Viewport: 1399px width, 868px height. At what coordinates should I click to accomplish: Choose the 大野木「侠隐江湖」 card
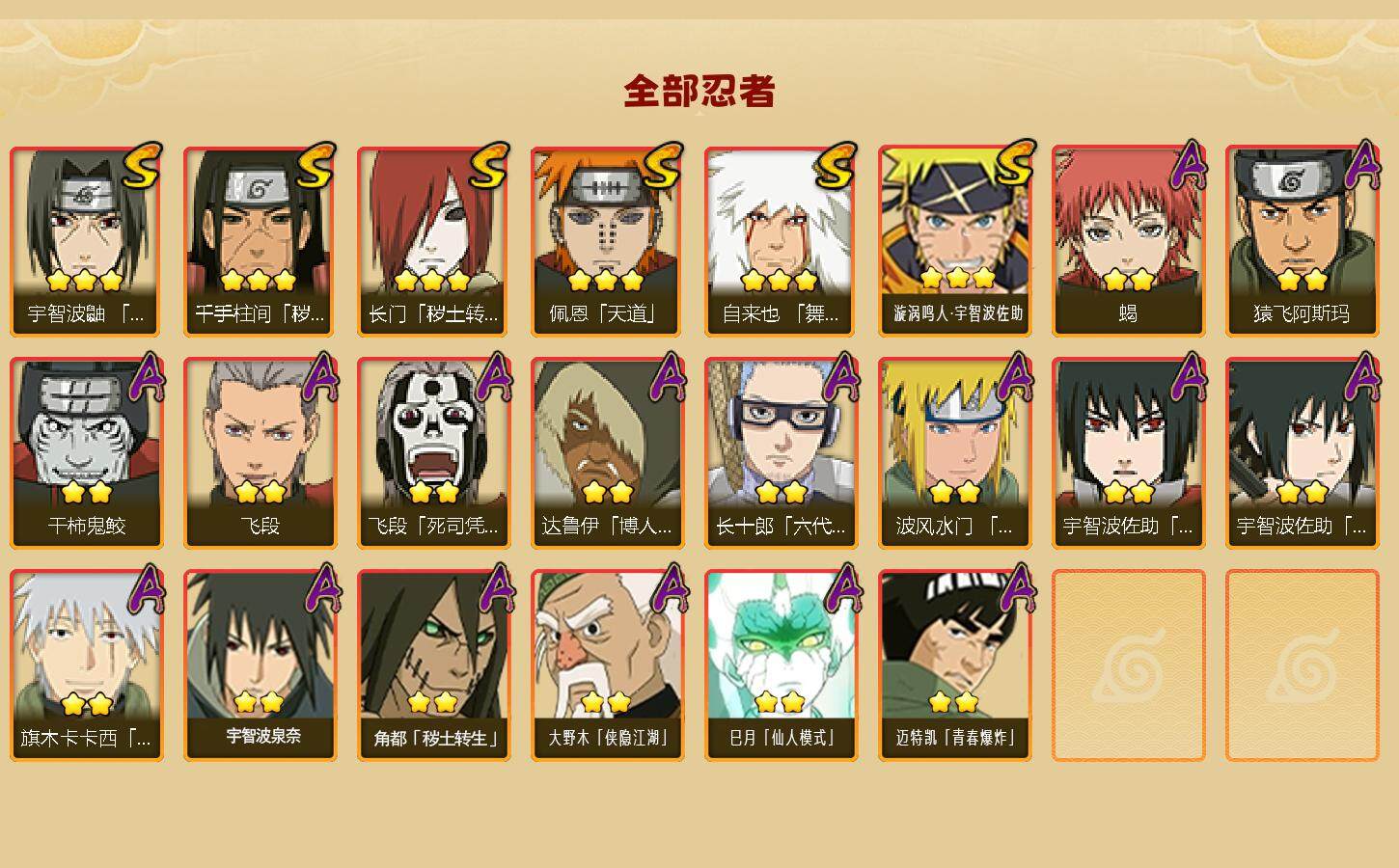[x=607, y=665]
